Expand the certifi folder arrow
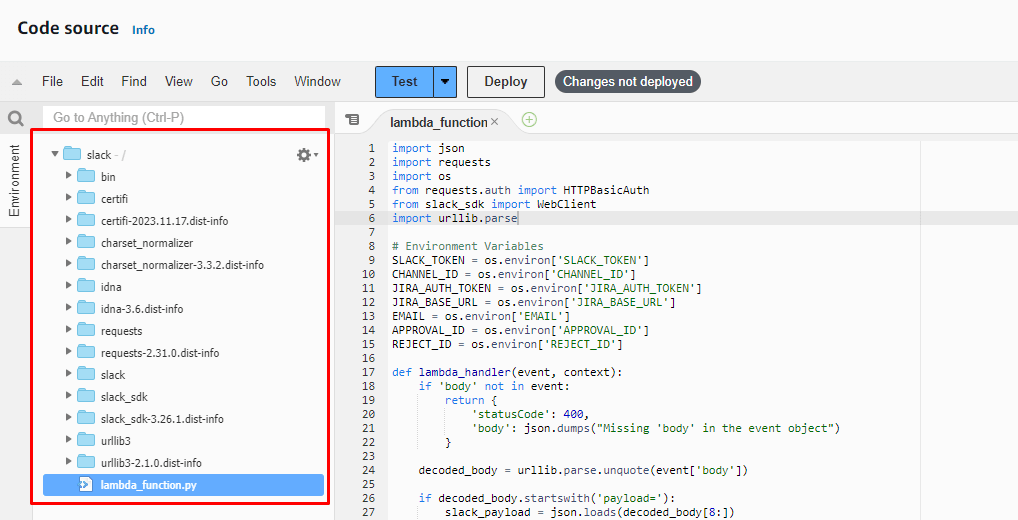The height and width of the screenshot is (520, 1018). tap(69, 199)
